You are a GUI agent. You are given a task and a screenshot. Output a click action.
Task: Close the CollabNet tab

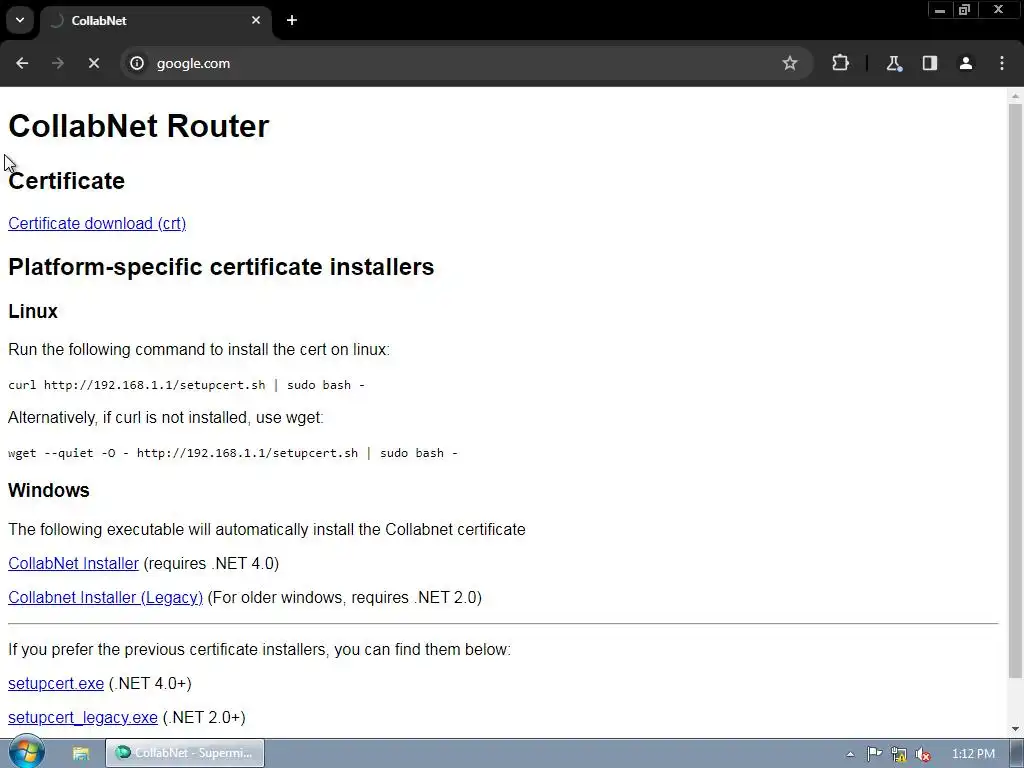(x=256, y=20)
